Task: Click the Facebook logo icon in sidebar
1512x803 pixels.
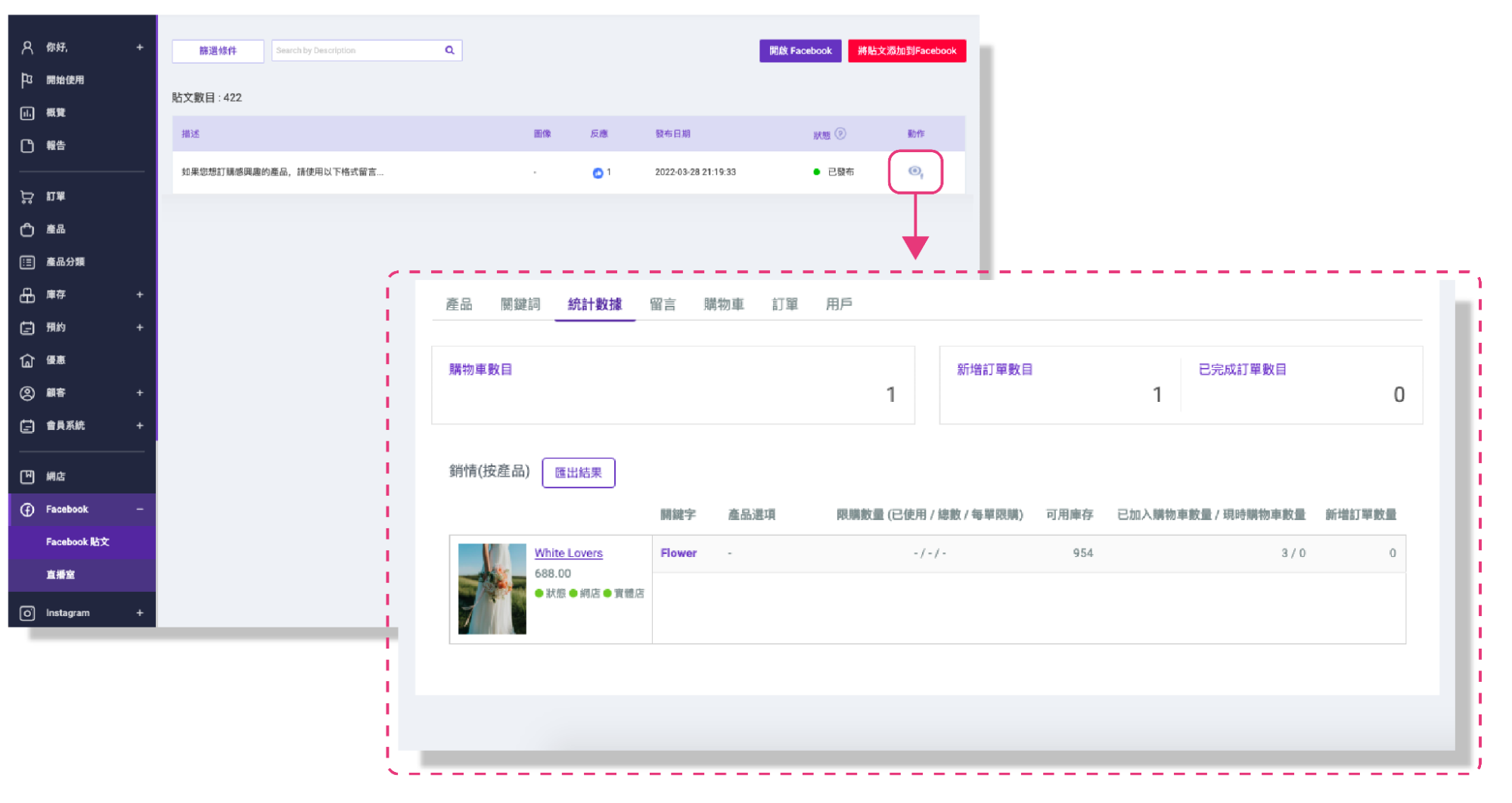Action: pos(27,509)
